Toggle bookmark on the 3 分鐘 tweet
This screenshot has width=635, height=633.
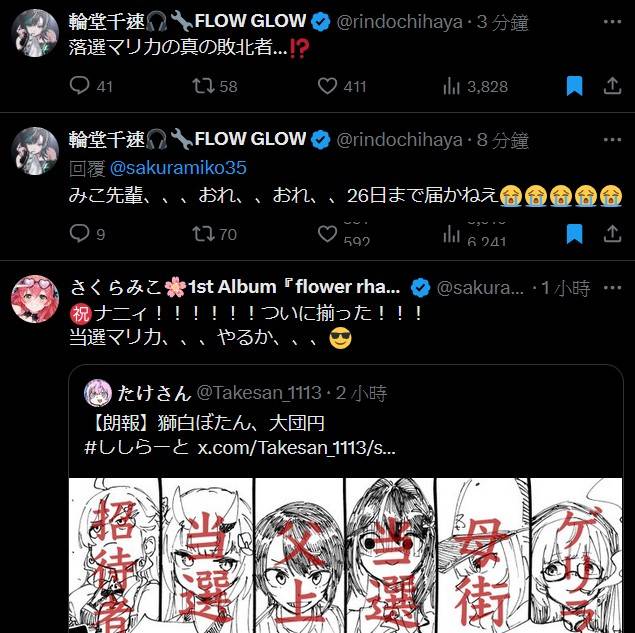(574, 86)
